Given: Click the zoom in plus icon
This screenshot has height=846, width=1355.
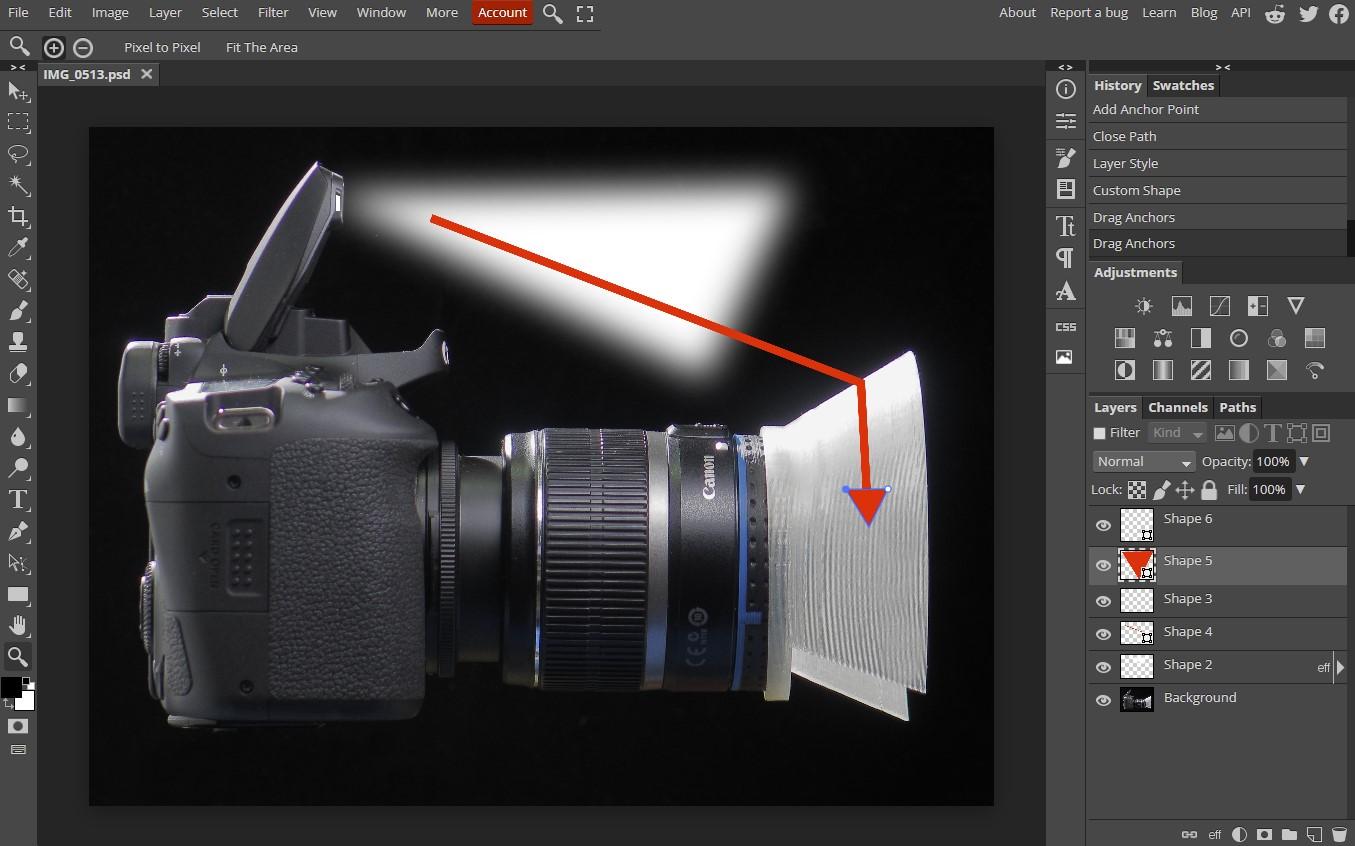Looking at the screenshot, I should pos(54,47).
